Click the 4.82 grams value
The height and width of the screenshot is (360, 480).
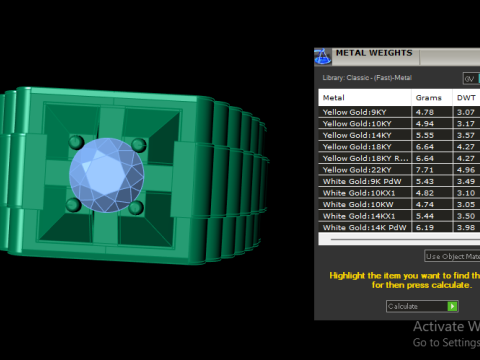pos(425,193)
